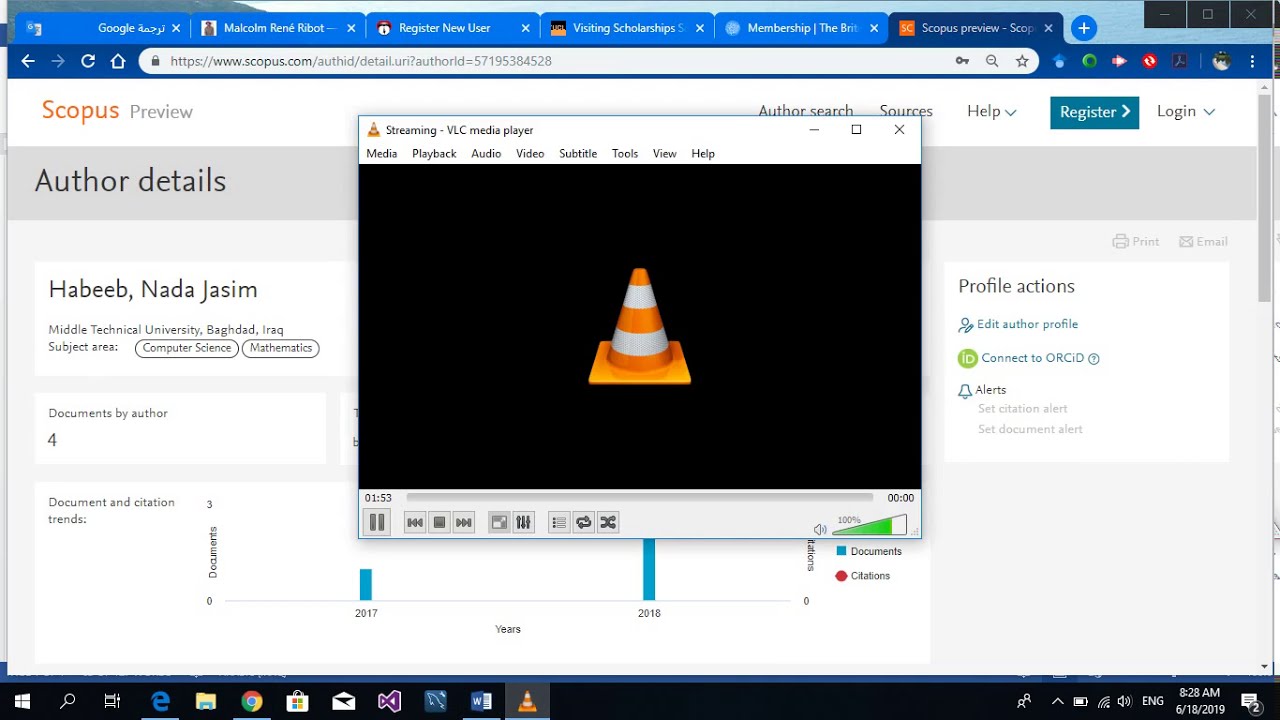The image size is (1280, 720).
Task: Select Computer Science subject area tag
Action: (x=187, y=348)
